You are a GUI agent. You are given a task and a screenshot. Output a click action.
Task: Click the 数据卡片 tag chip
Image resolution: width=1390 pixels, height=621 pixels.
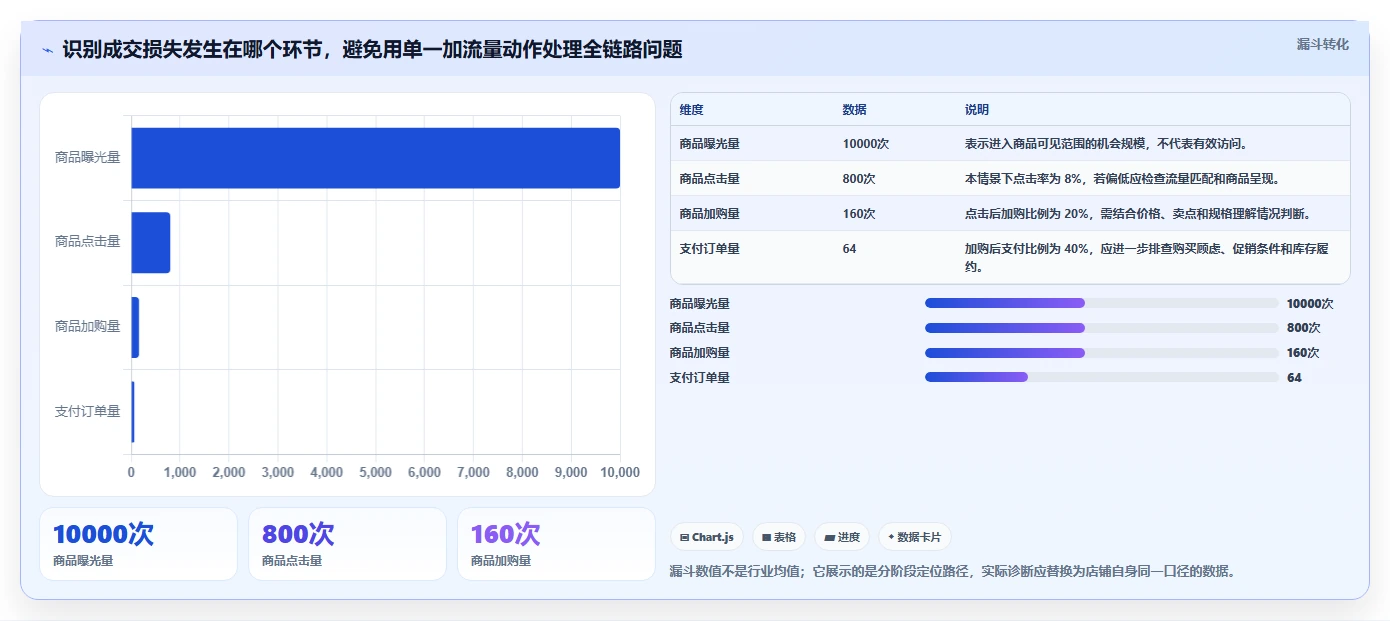[x=915, y=537]
